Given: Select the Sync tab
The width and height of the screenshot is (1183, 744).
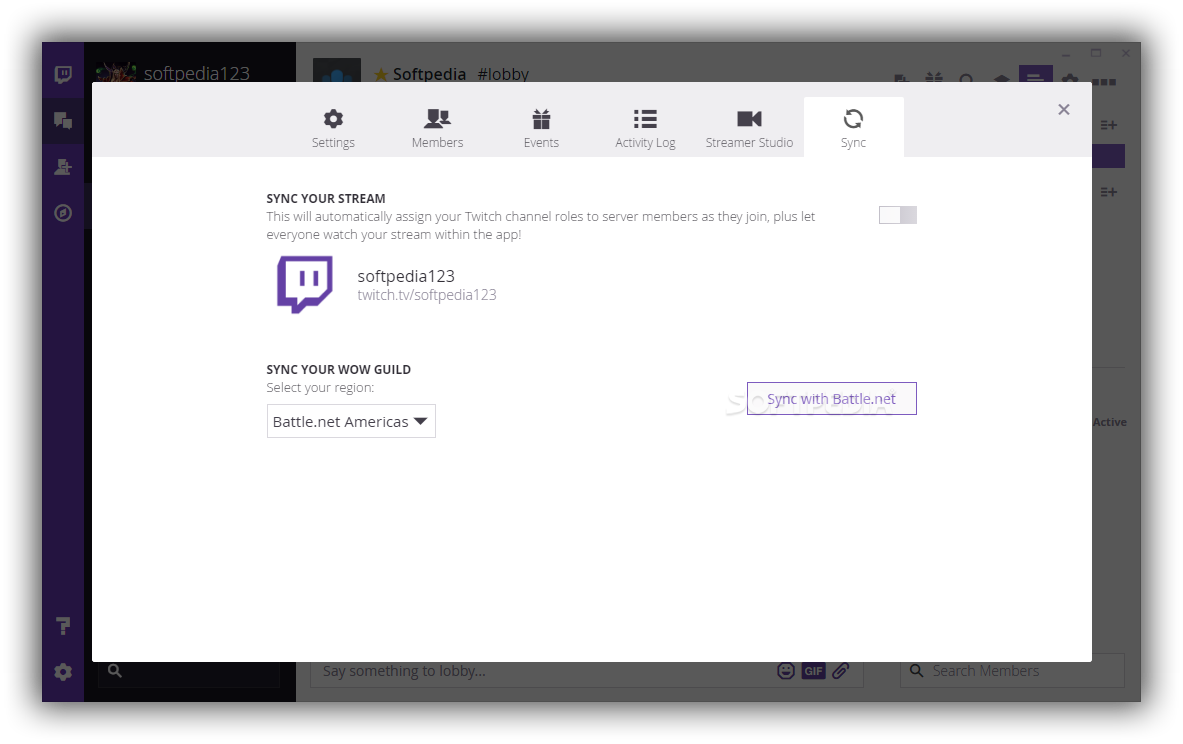Looking at the screenshot, I should [853, 128].
